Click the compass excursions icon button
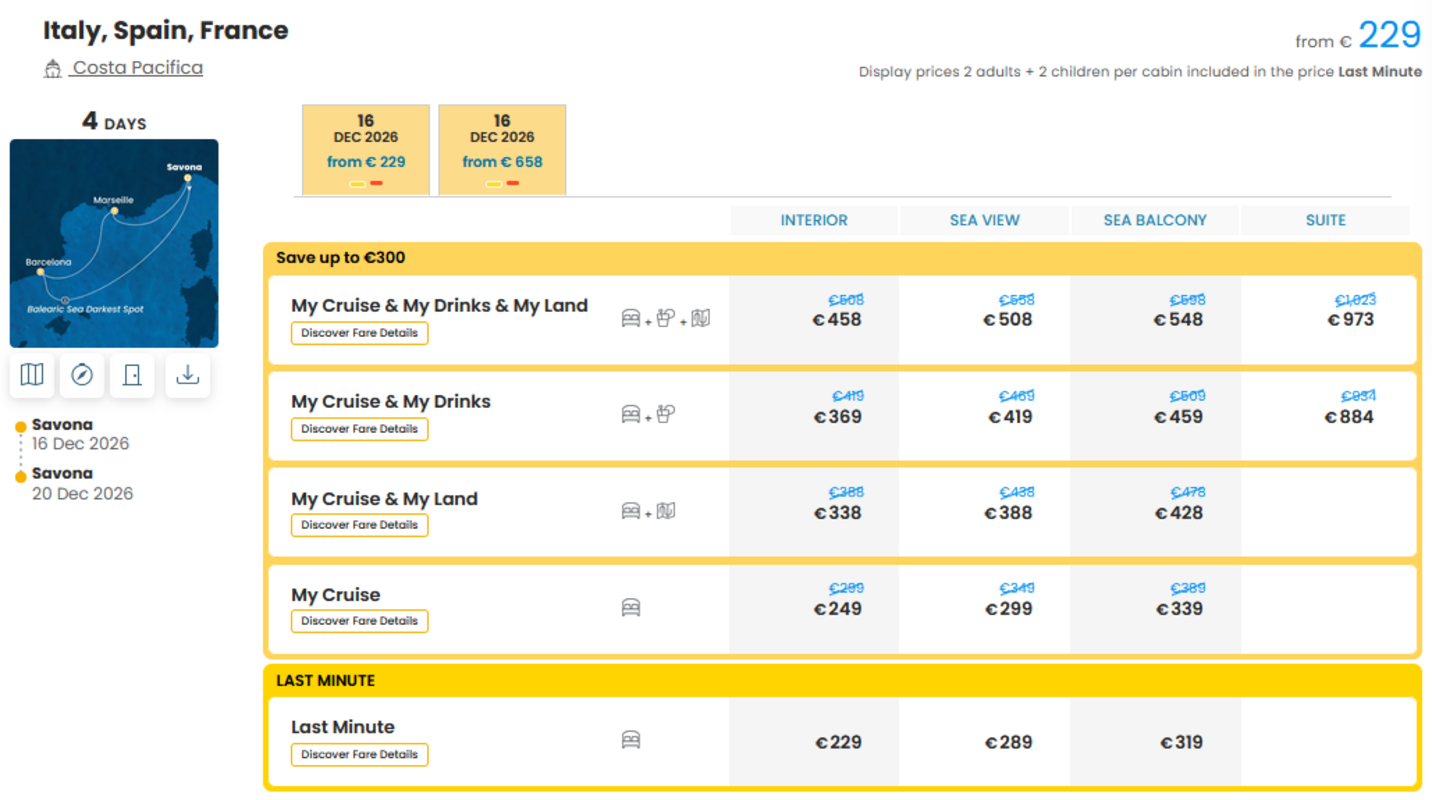The height and width of the screenshot is (800, 1432). 82,375
